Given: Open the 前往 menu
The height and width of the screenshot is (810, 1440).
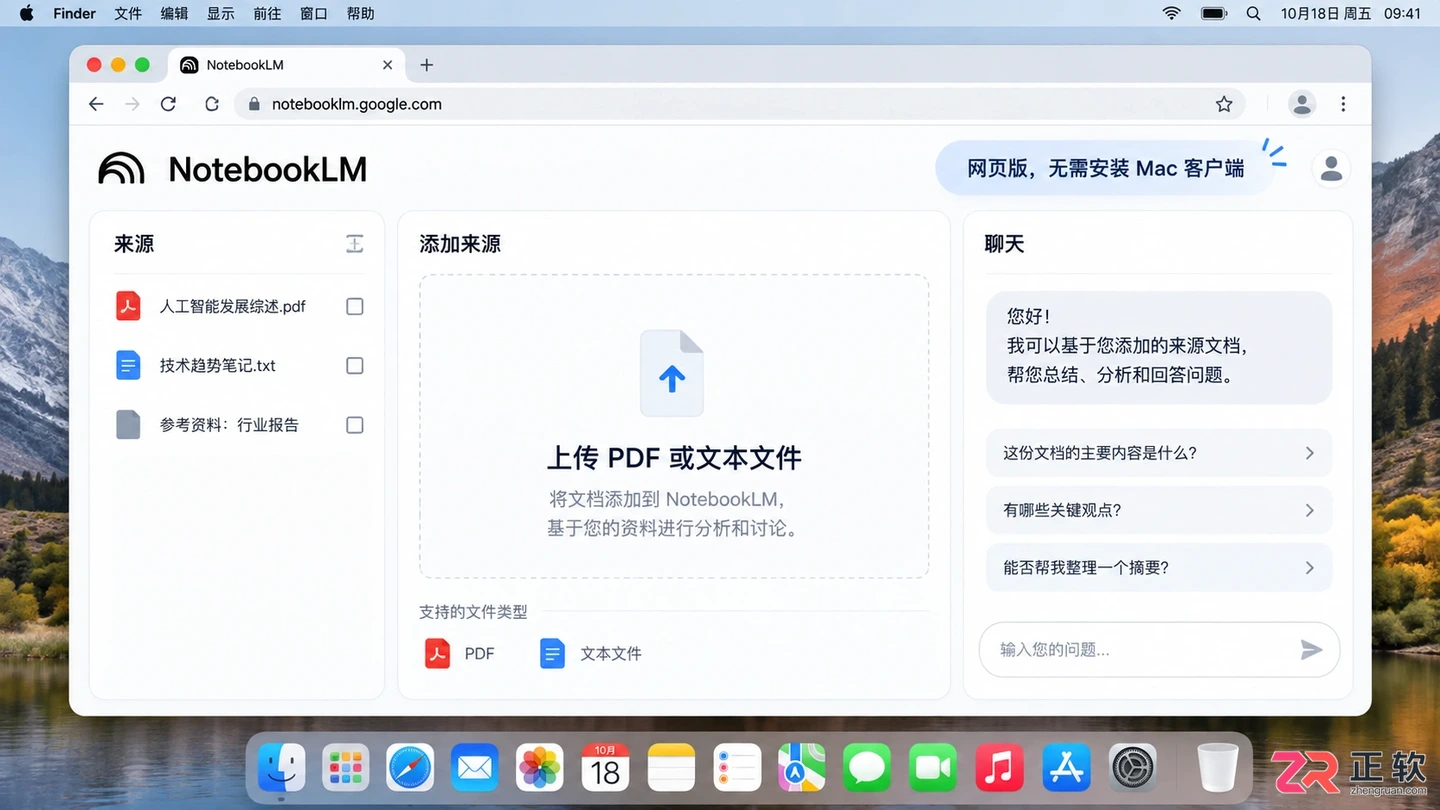Looking at the screenshot, I should coord(267,13).
